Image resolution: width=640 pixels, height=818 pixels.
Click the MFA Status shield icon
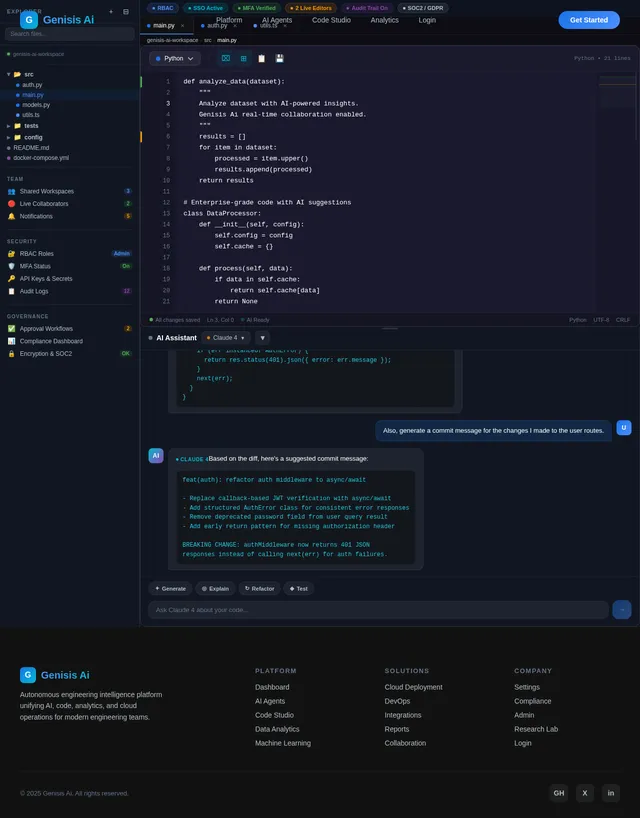[11, 267]
